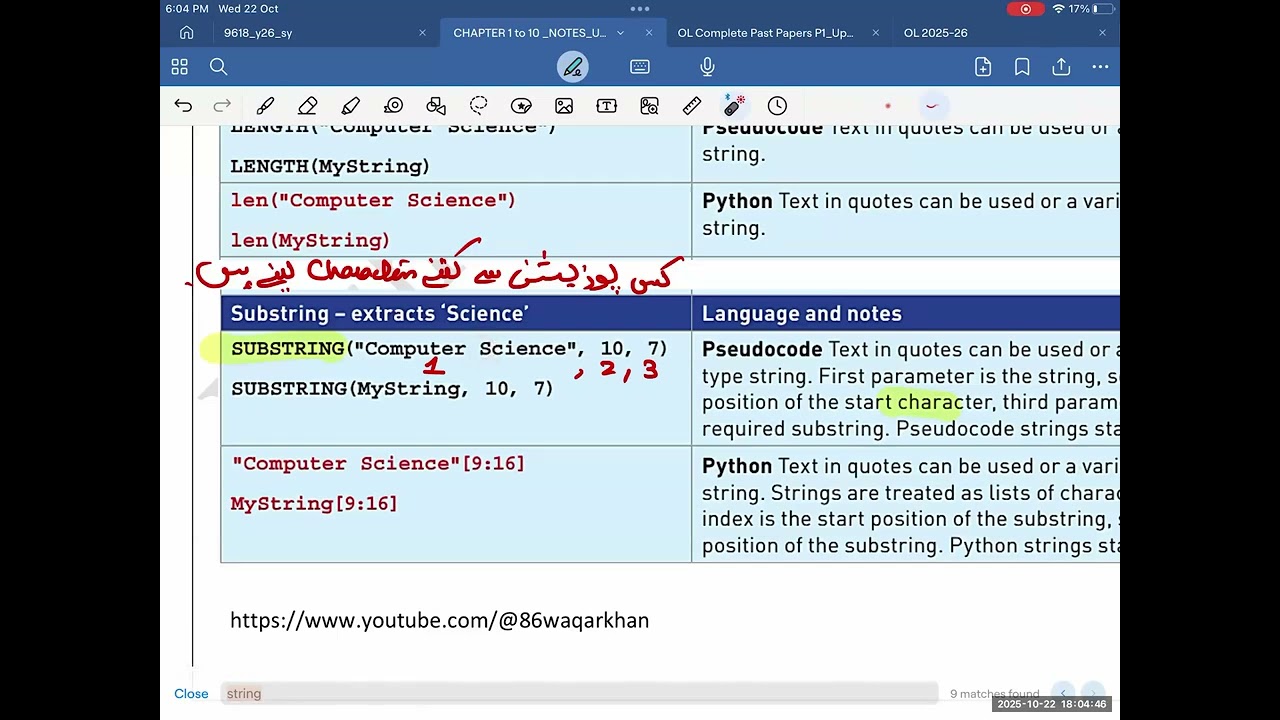Tap the 6:04 PM clock
This screenshot has height=720, width=1280.
point(187,9)
